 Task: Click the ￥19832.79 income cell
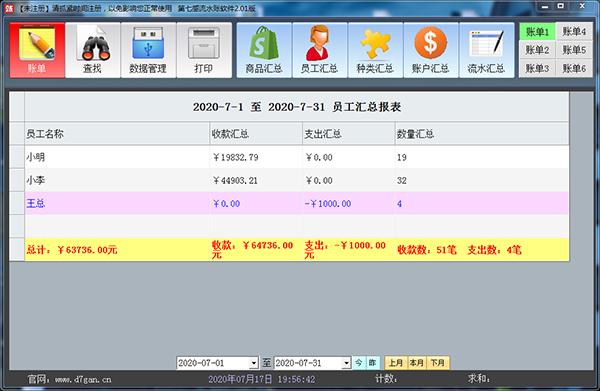[256, 157]
